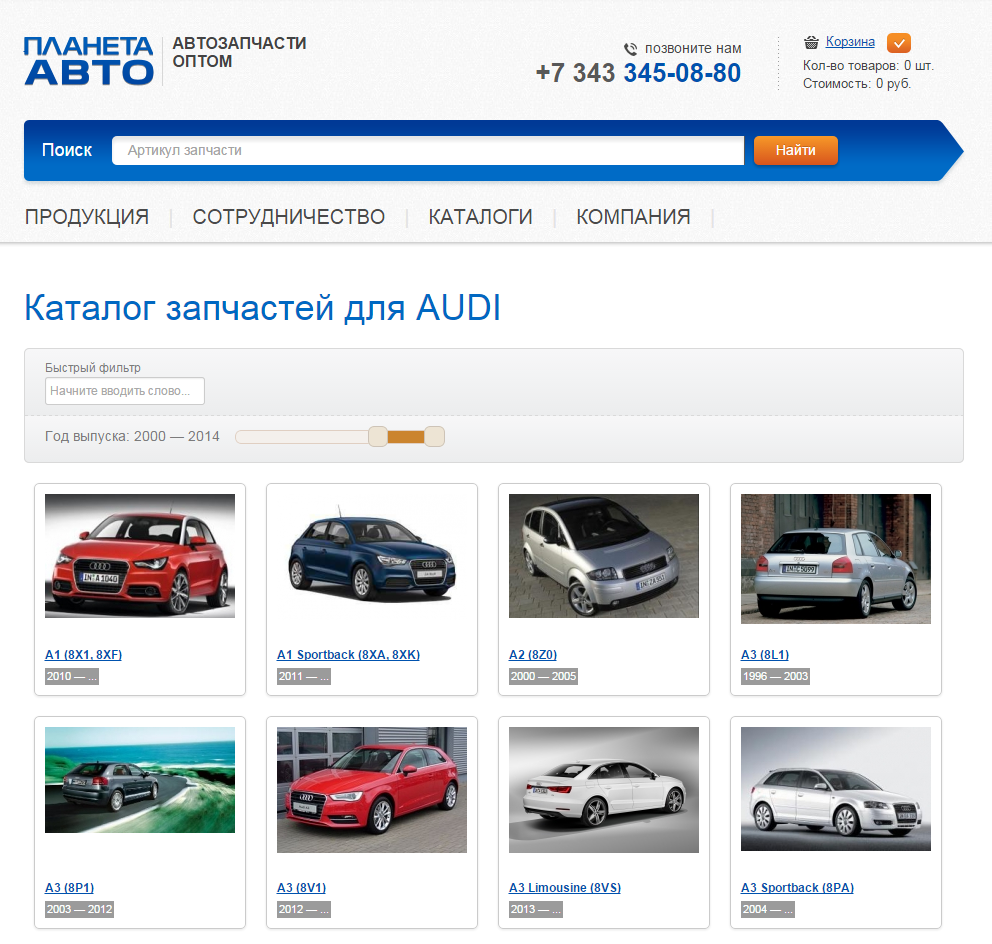Open the Корзина link

tap(850, 42)
